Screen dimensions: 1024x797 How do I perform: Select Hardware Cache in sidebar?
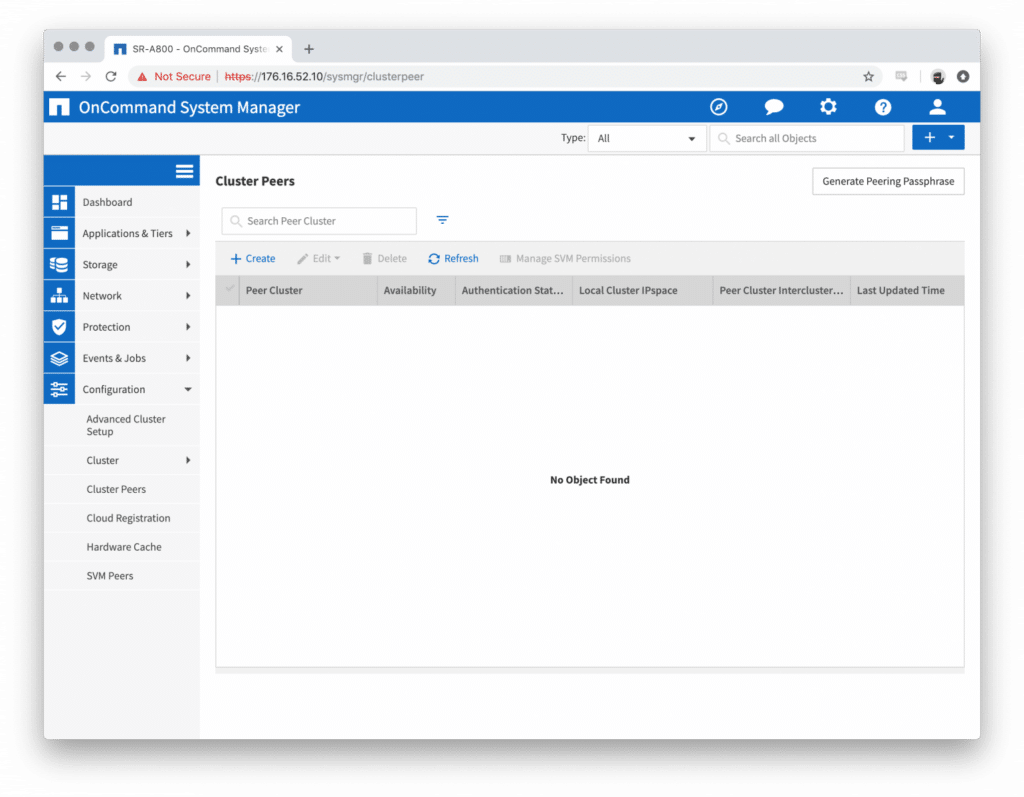[124, 547]
